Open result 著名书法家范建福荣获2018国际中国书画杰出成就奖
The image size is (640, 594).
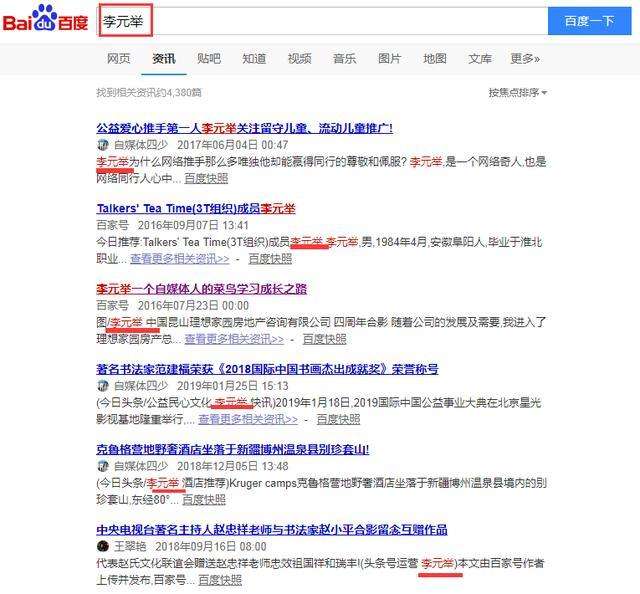pyautogui.click(x=267, y=369)
